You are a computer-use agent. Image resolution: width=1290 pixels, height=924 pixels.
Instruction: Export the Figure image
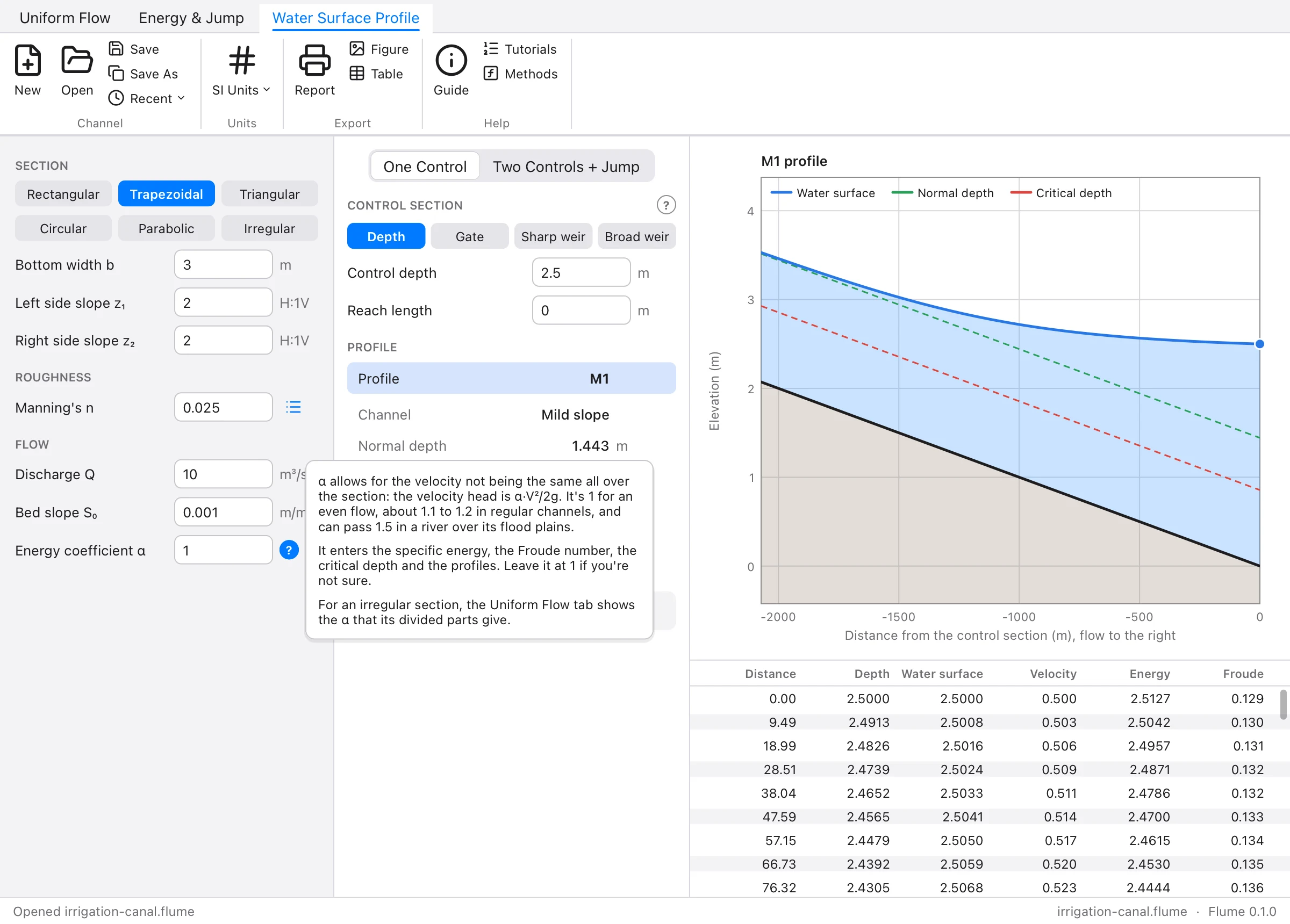[x=379, y=49]
